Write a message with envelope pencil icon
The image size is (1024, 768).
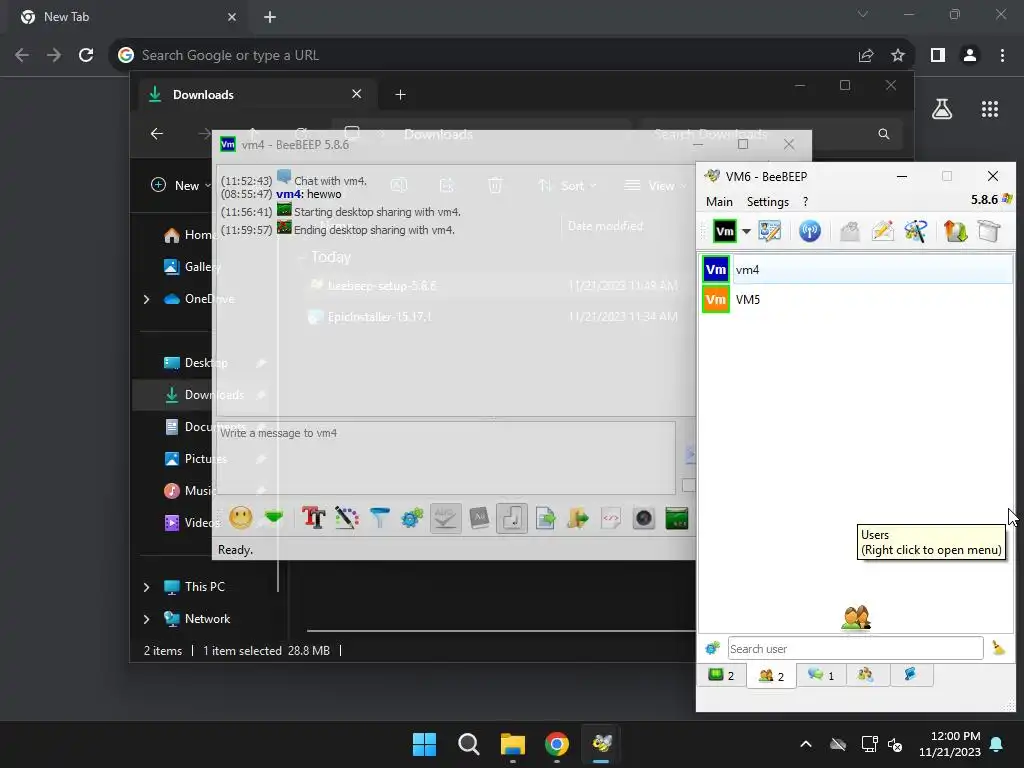(882, 231)
